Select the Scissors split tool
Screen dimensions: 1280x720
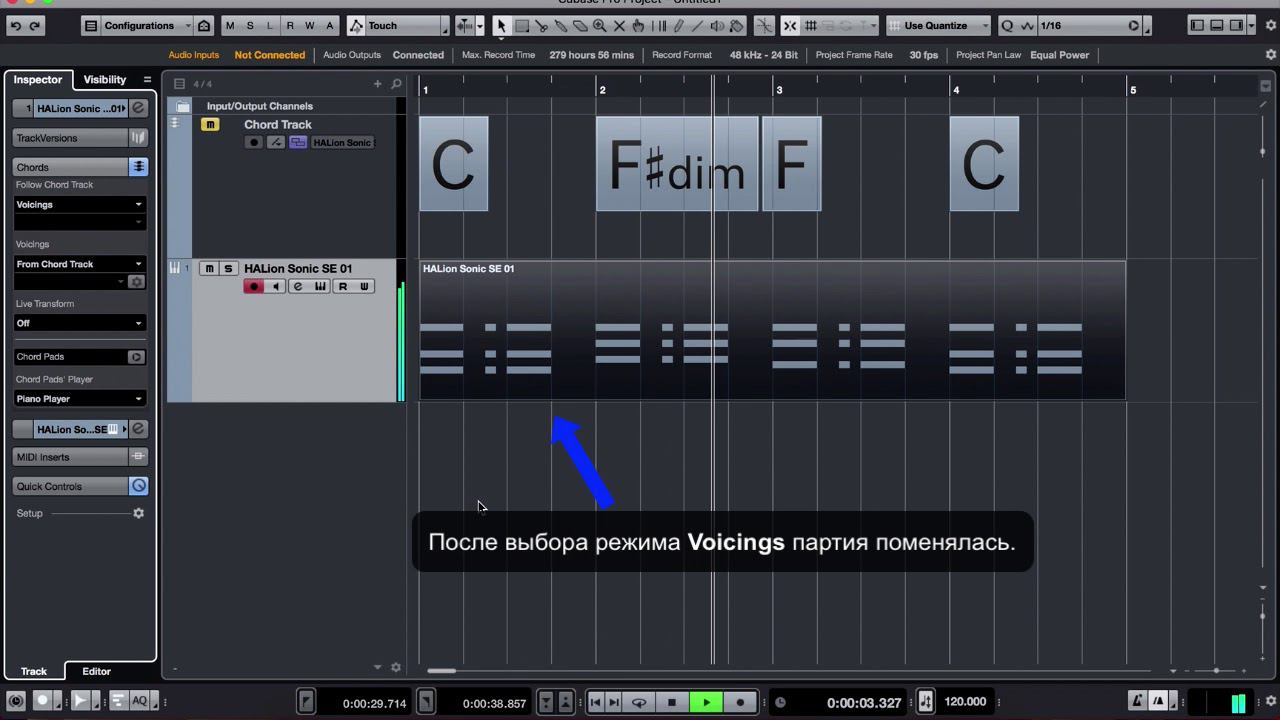(543, 25)
